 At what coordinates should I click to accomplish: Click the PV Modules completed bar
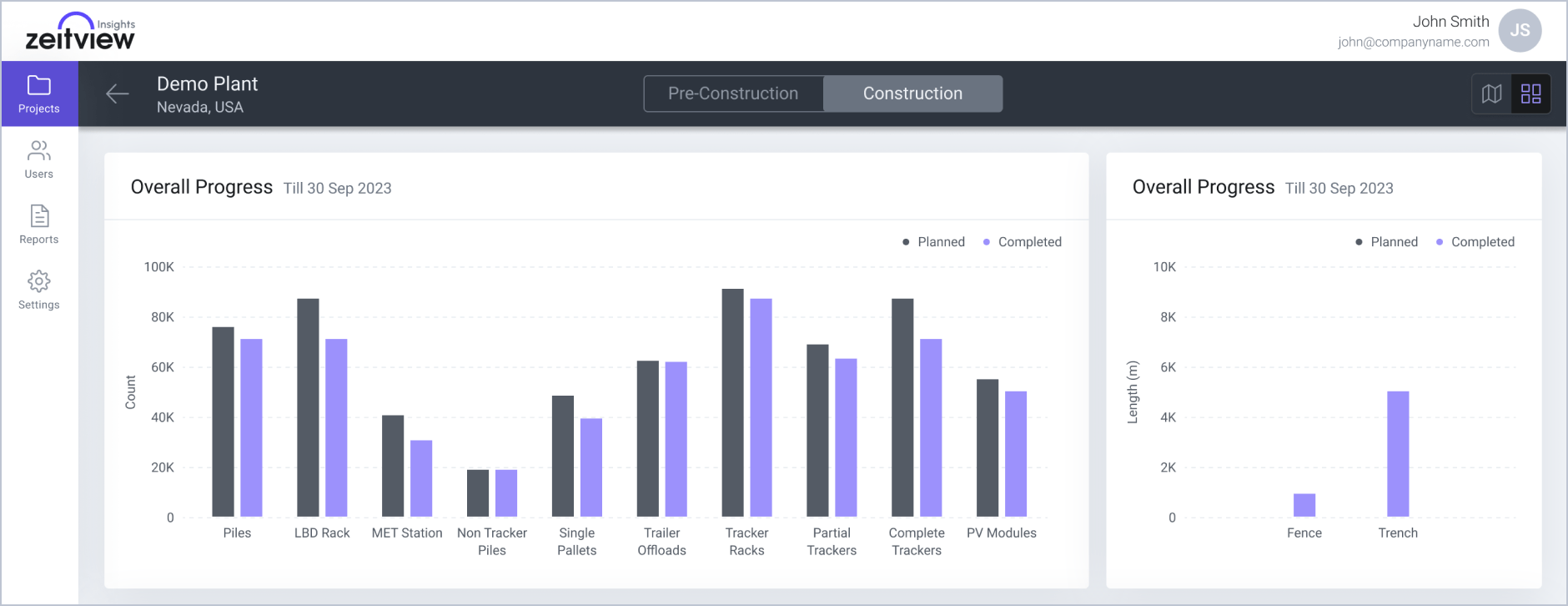point(1016,454)
